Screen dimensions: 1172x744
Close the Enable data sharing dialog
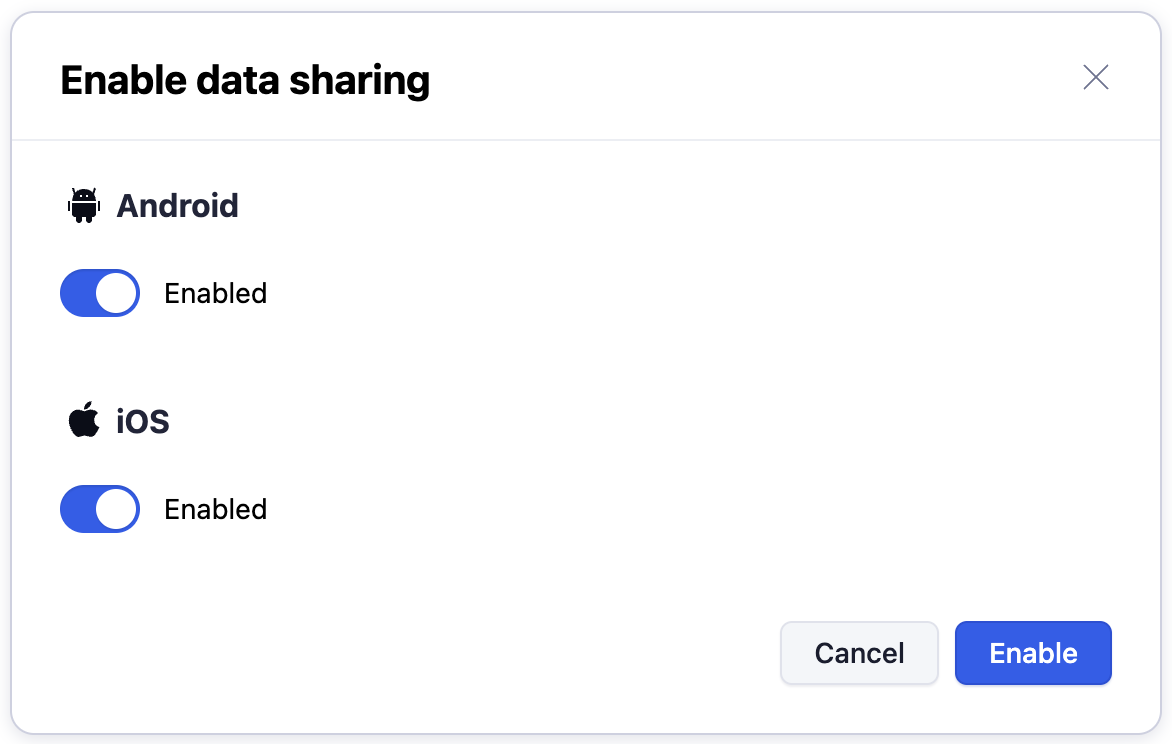1096,78
